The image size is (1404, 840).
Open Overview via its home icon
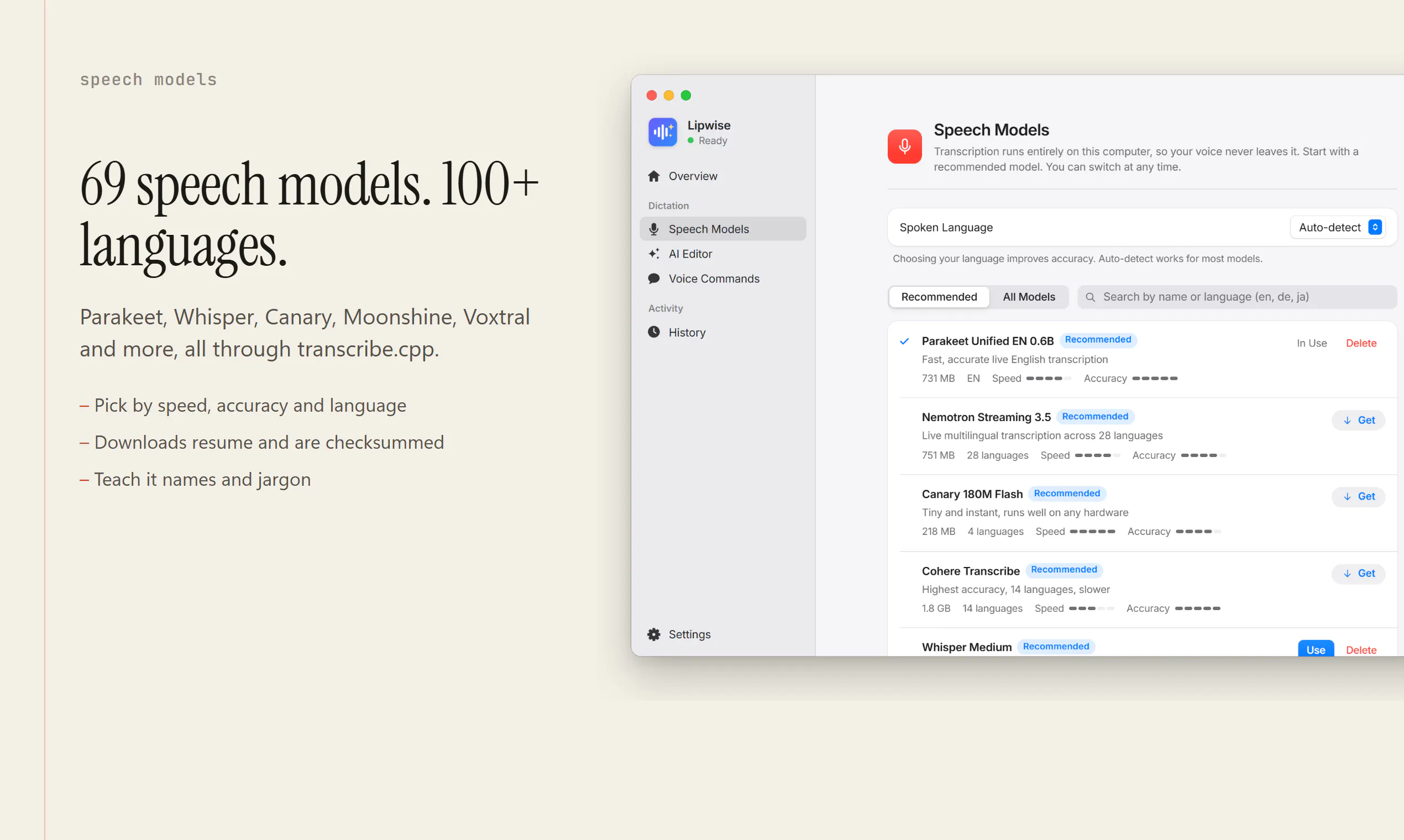pos(654,176)
